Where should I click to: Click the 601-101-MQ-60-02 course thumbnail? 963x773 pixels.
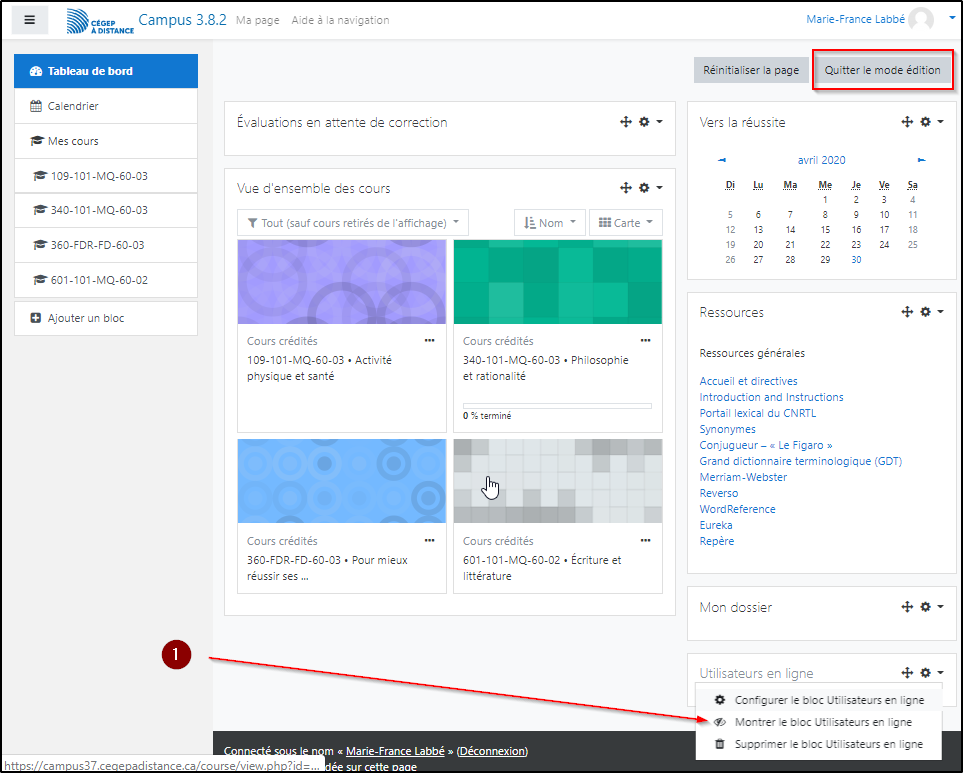pyautogui.click(x=557, y=481)
